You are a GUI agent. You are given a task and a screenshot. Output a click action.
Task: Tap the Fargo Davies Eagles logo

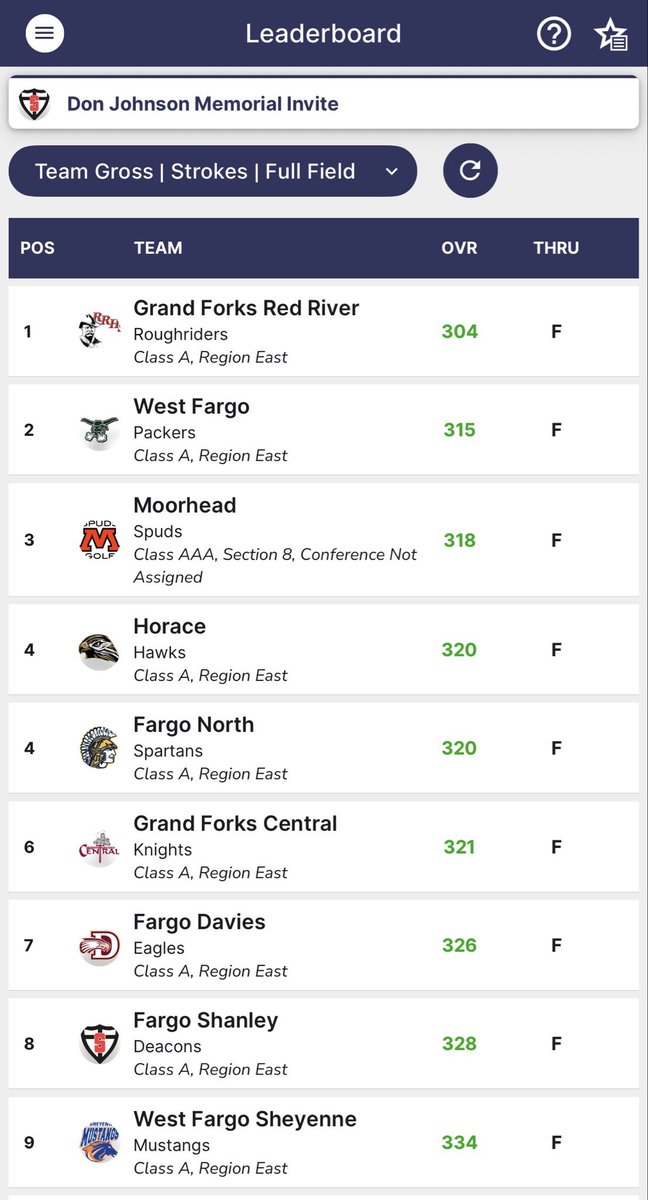pyautogui.click(x=99, y=945)
